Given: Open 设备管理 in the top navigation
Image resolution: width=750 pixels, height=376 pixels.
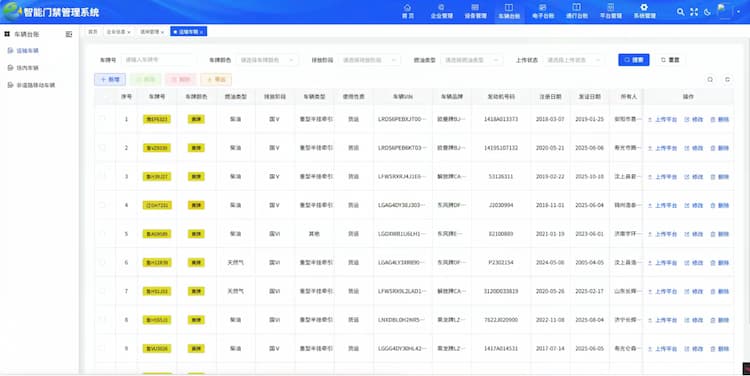Looking at the screenshot, I should (x=475, y=11).
